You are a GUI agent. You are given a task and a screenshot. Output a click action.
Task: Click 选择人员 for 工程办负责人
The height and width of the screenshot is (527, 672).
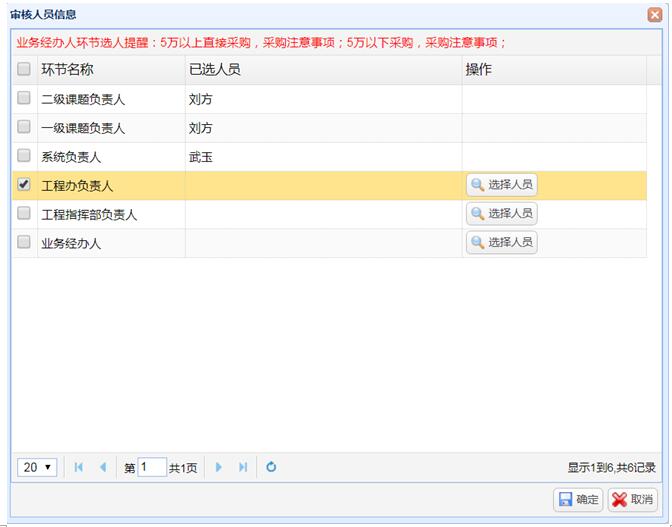tap(501, 185)
